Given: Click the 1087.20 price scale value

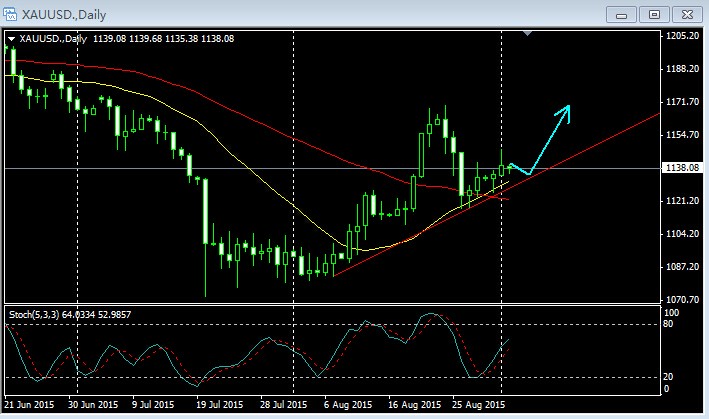Looking at the screenshot, I should point(682,267).
